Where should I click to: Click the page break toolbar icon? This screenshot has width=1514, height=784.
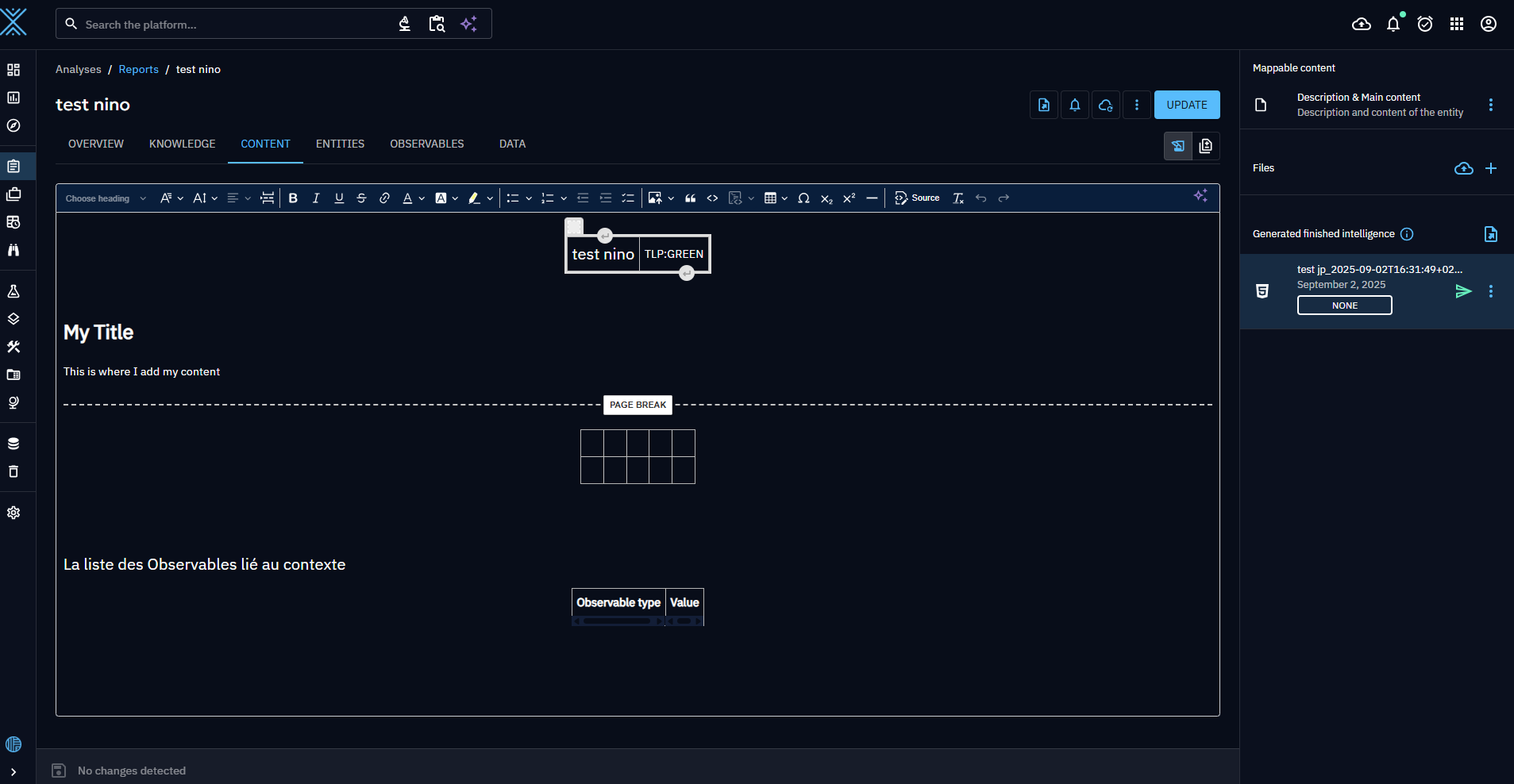coord(268,198)
